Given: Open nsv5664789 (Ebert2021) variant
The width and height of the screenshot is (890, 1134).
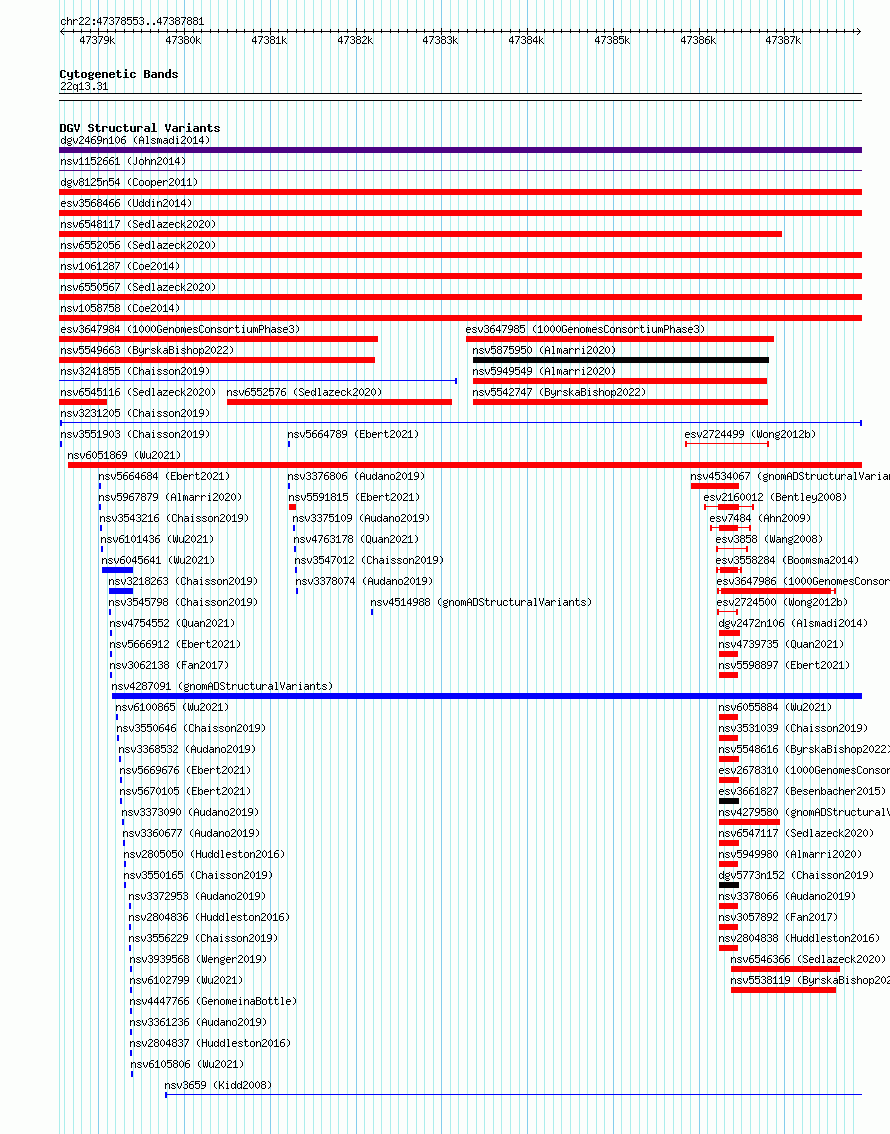Looking at the screenshot, I should [x=354, y=434].
